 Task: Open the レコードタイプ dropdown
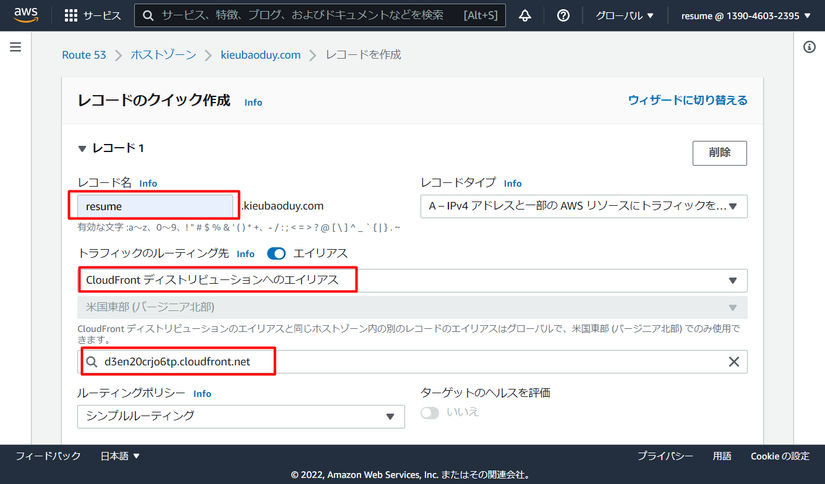point(583,206)
